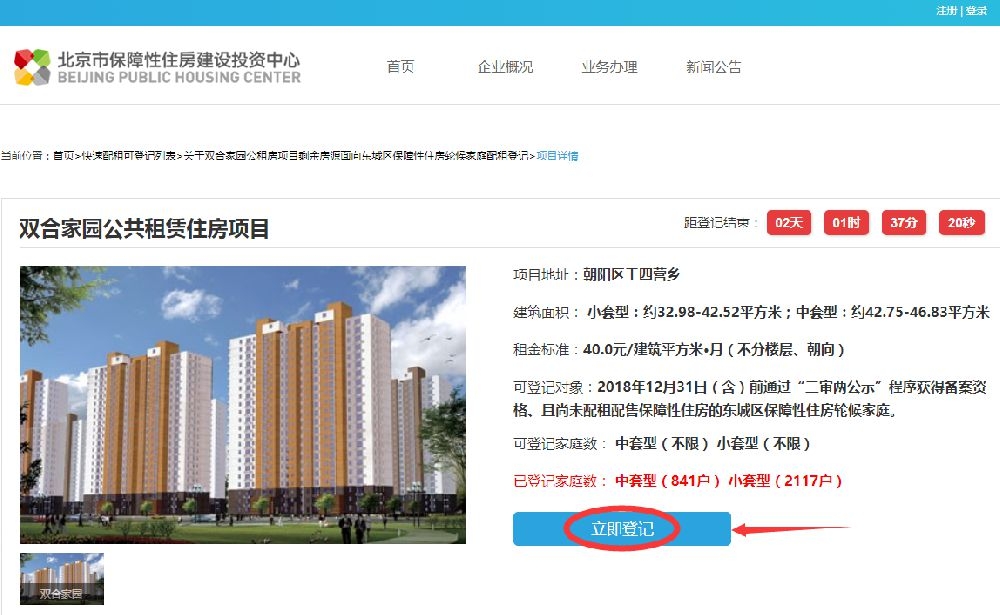Image resolution: width=1000 pixels, height=615 pixels.
Task: Click the 立即登记 register button
Action: [x=622, y=529]
